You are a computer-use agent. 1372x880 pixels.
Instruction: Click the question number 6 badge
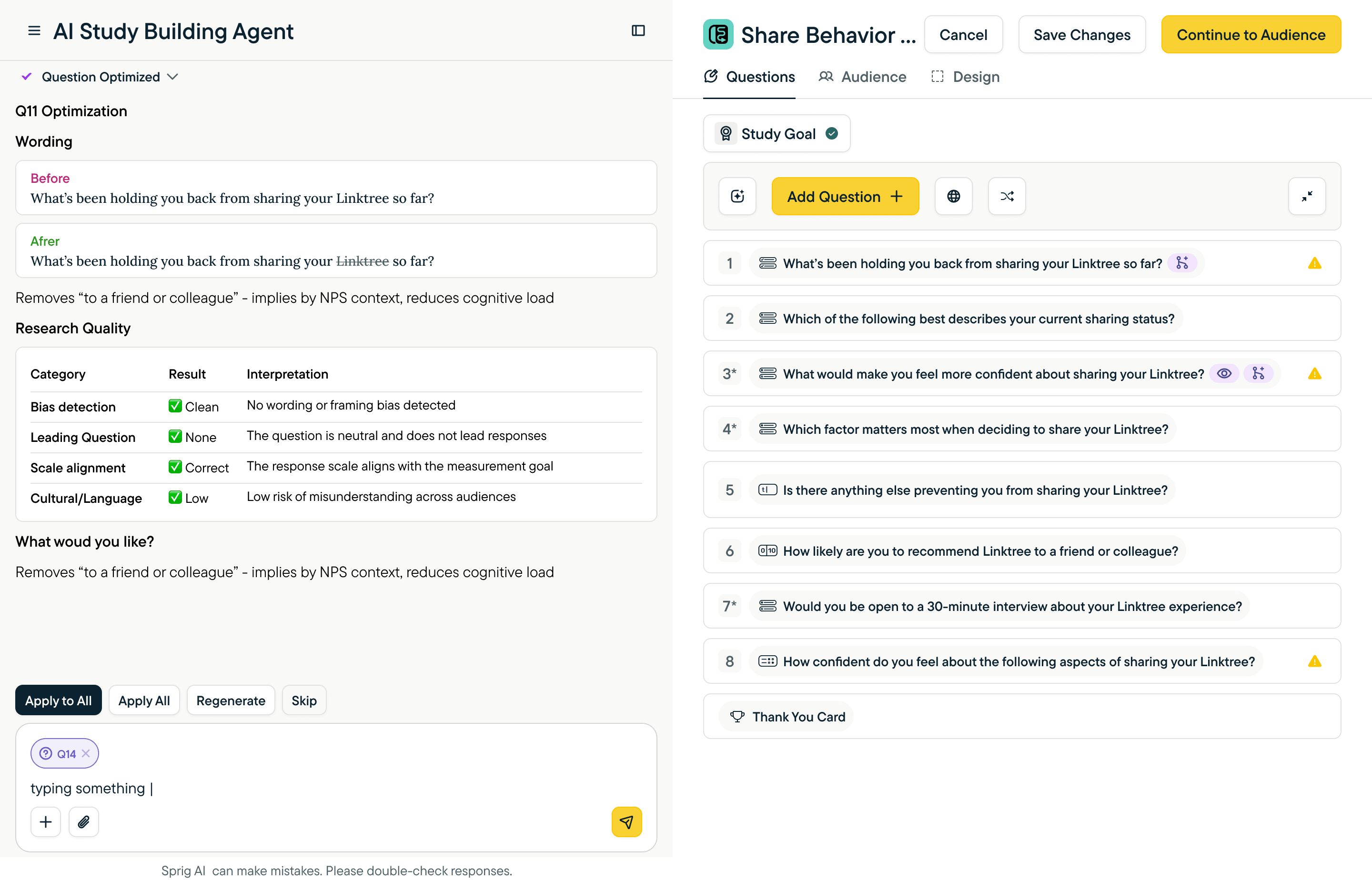pyautogui.click(x=729, y=550)
